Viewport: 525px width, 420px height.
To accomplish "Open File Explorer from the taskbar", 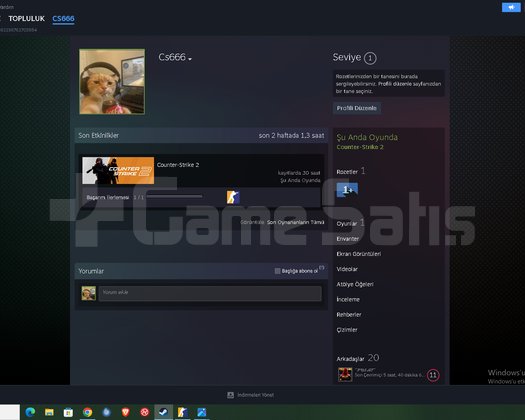I will coord(50,412).
